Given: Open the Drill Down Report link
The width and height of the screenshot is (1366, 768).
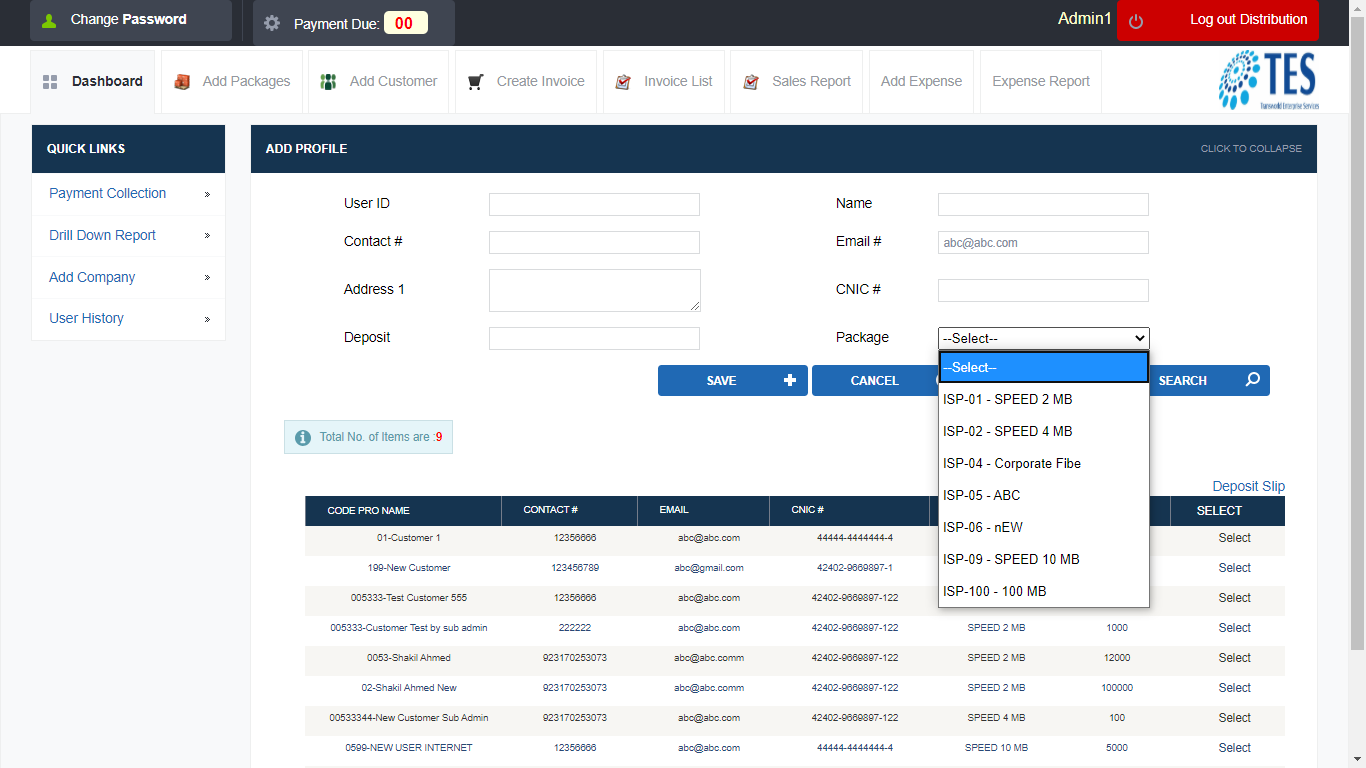Looking at the screenshot, I should [103, 235].
